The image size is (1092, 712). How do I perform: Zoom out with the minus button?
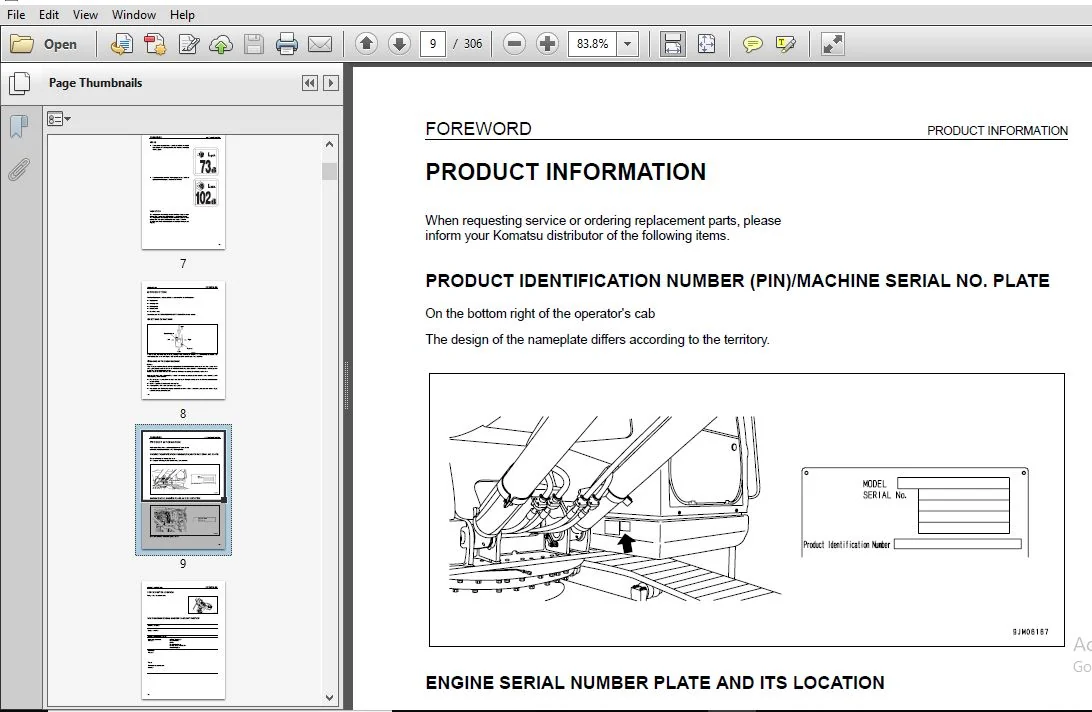click(514, 44)
